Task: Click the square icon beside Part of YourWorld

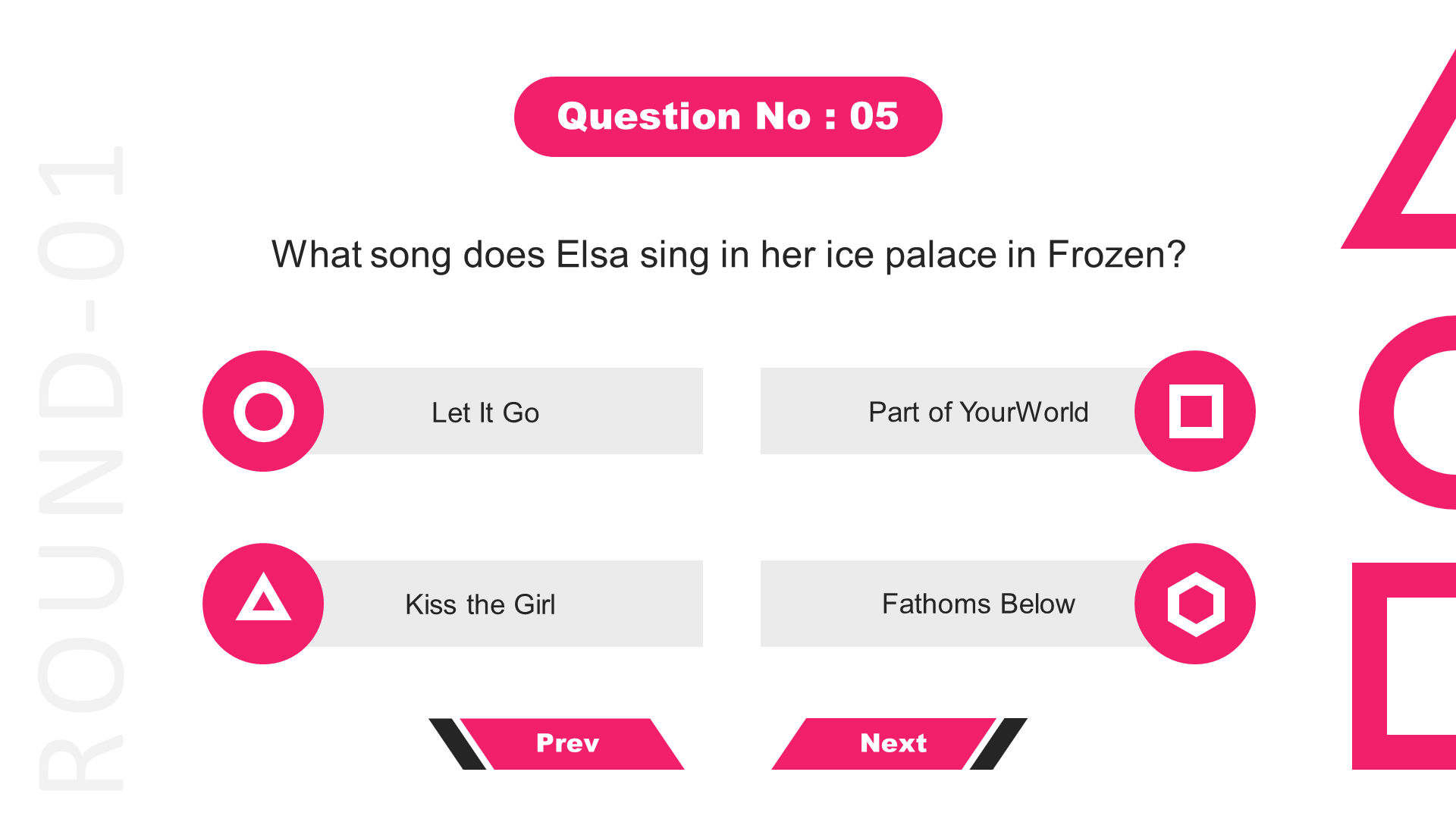Action: (1195, 411)
